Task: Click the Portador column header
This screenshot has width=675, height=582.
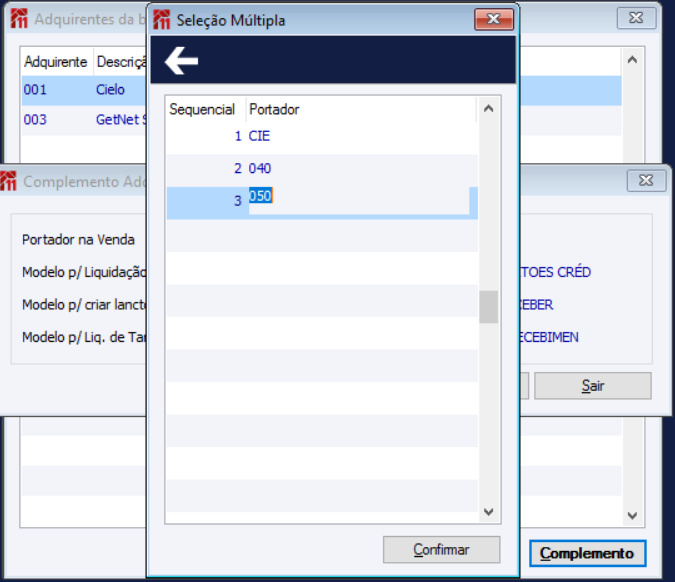Action: click(x=362, y=109)
